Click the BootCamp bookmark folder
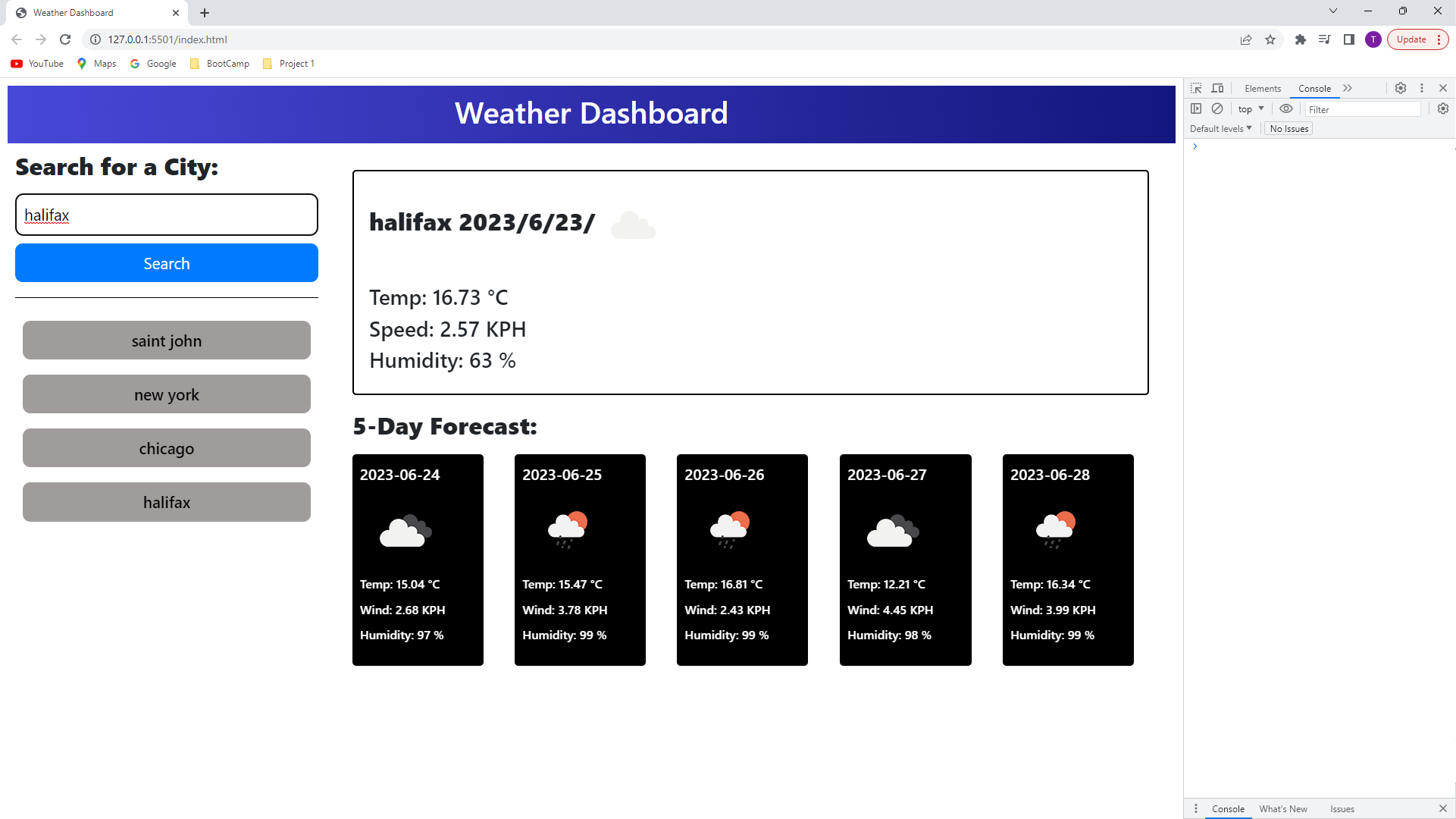 (x=220, y=64)
